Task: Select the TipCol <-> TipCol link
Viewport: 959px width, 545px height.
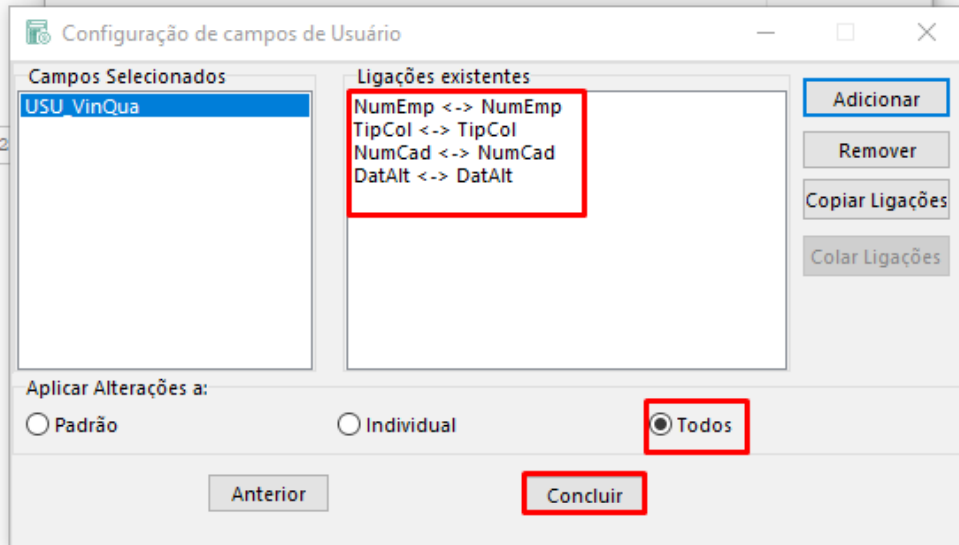Action: [x=434, y=130]
